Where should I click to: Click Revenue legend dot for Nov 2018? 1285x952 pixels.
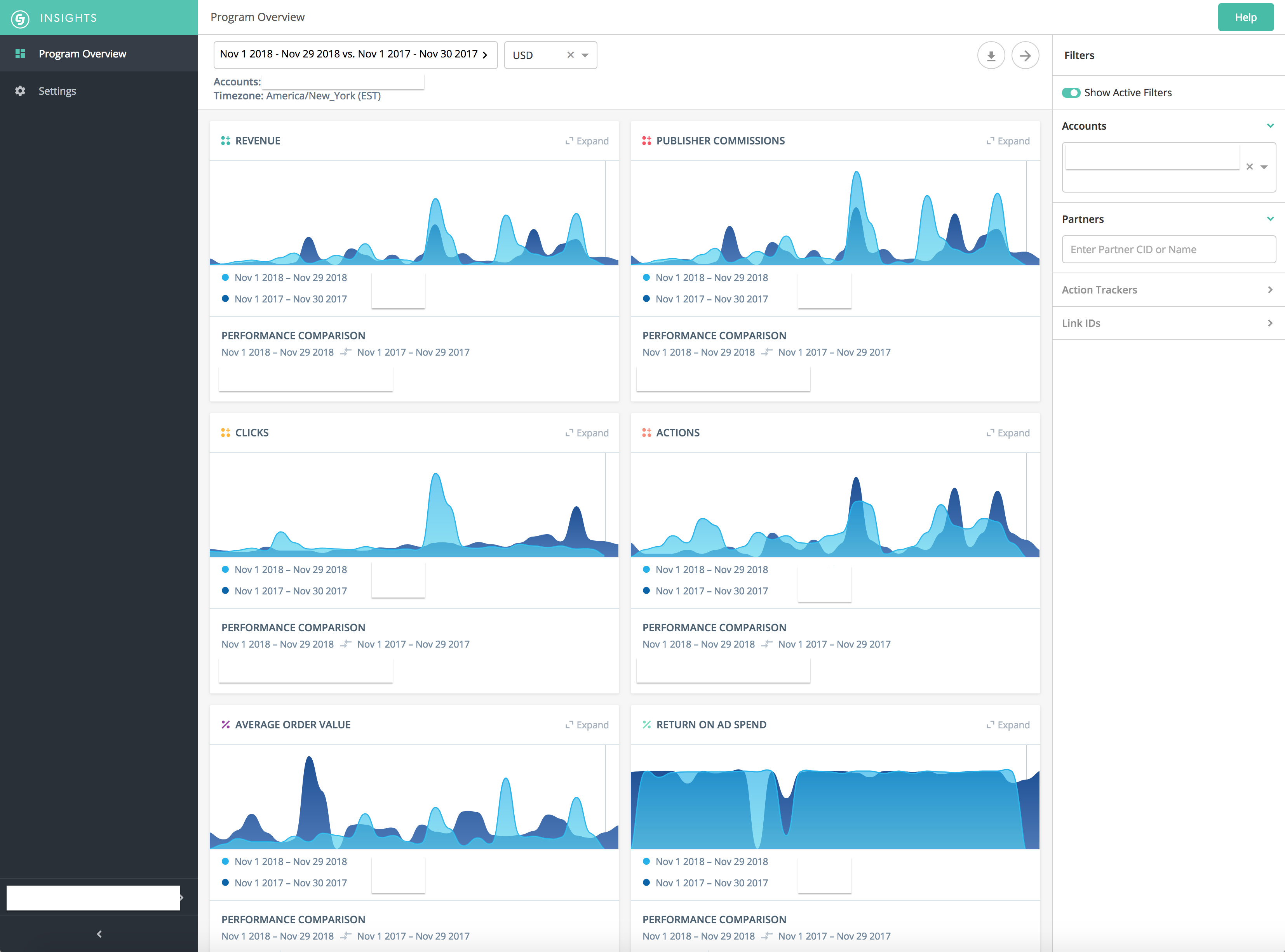click(225, 277)
